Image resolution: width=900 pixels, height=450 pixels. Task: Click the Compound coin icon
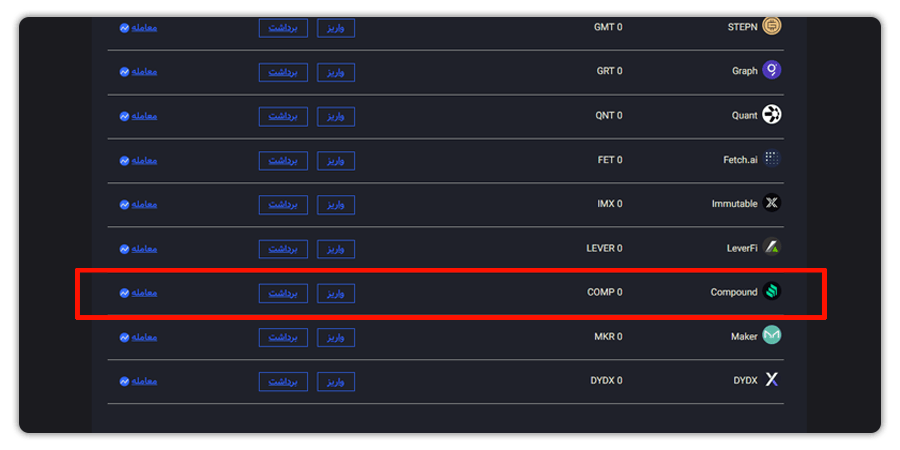tap(771, 291)
